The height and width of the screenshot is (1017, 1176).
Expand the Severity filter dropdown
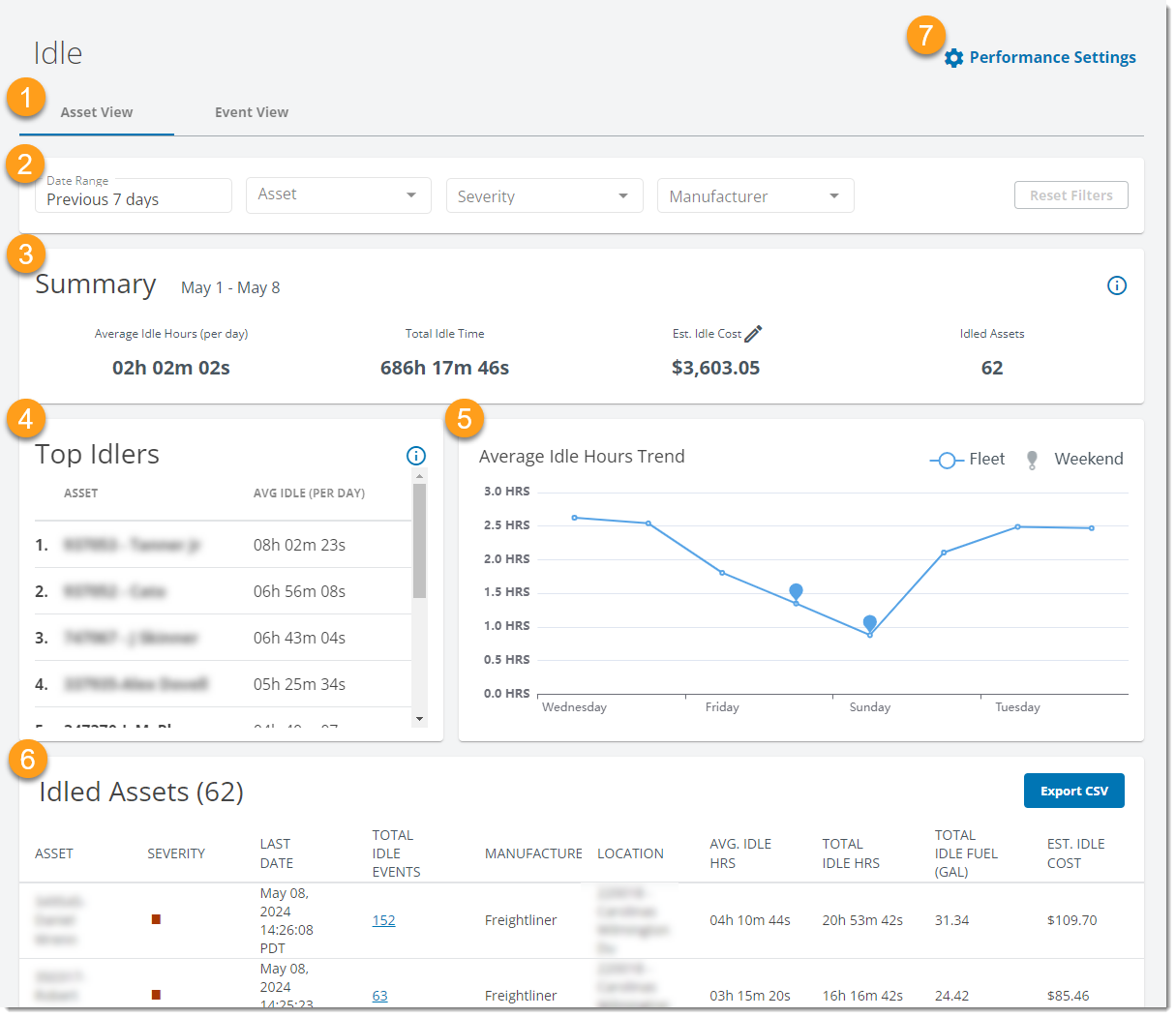click(x=544, y=196)
